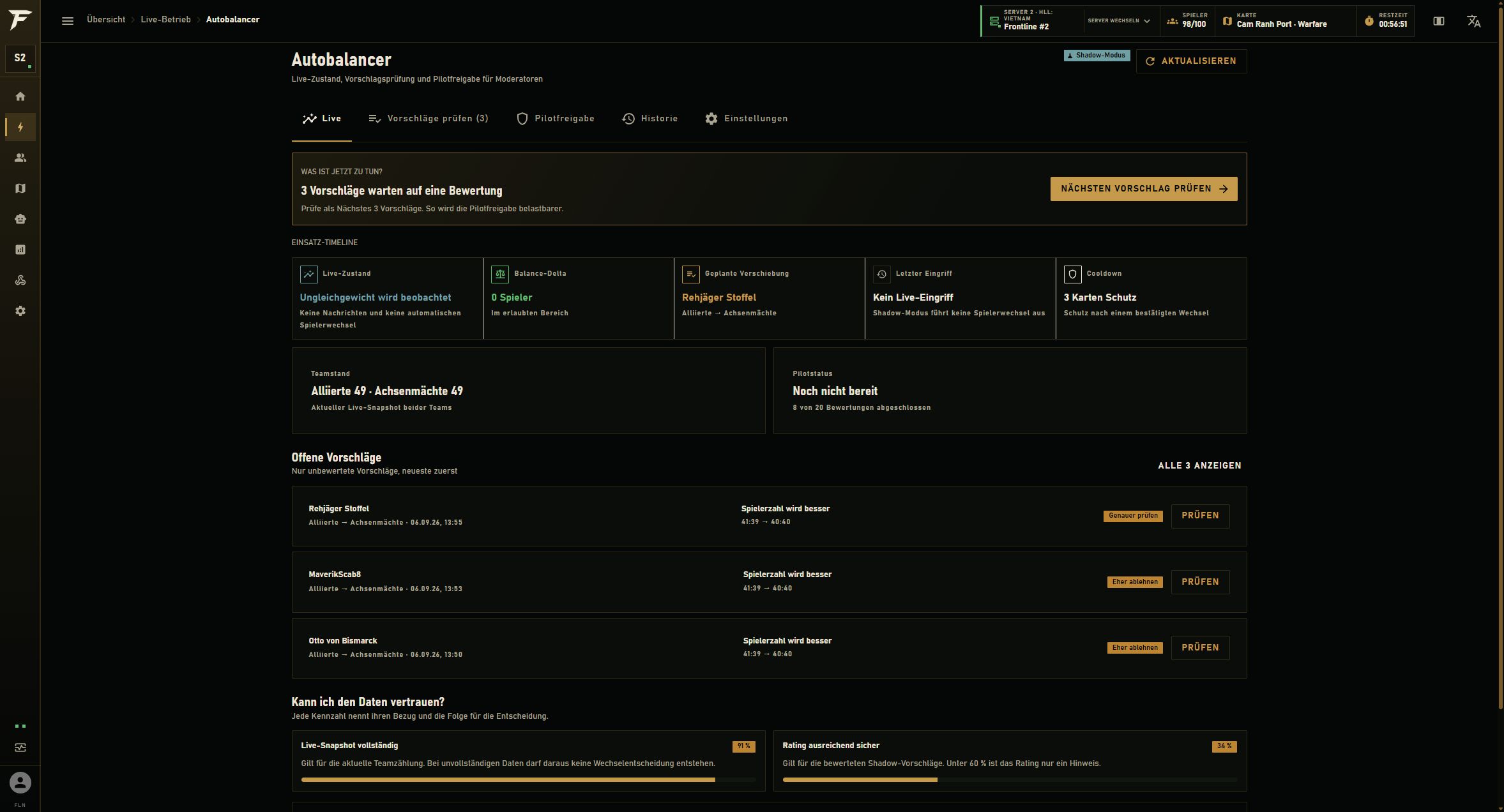Go to Live-Betrieb in the breadcrumb
The image size is (1504, 812).
(165, 20)
